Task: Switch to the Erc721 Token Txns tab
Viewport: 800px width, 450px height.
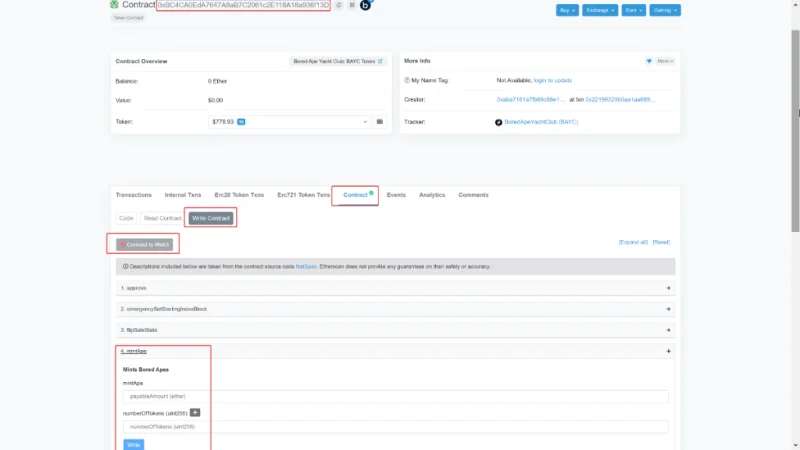Action: [x=304, y=195]
